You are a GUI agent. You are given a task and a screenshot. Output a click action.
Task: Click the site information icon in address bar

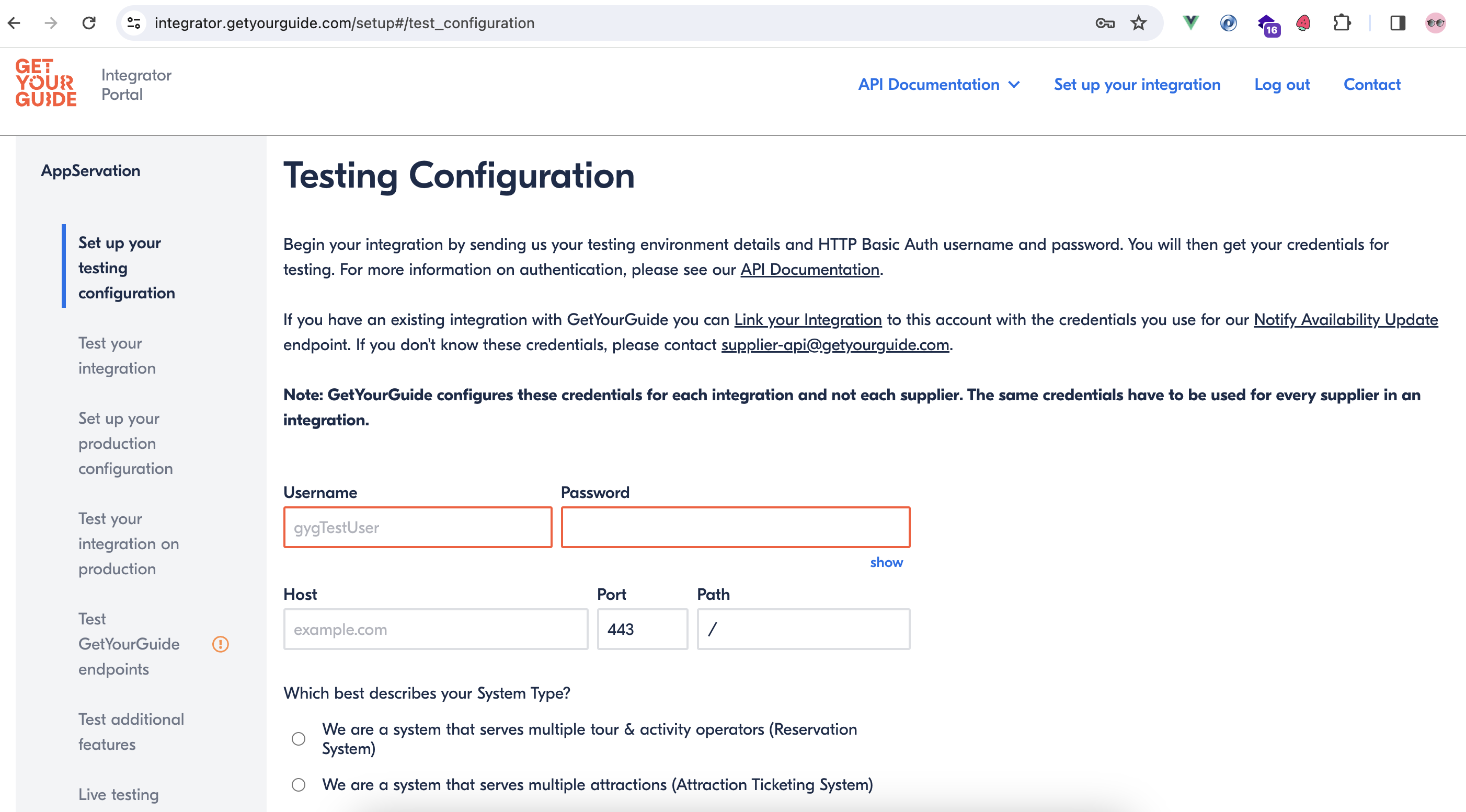[x=134, y=23]
